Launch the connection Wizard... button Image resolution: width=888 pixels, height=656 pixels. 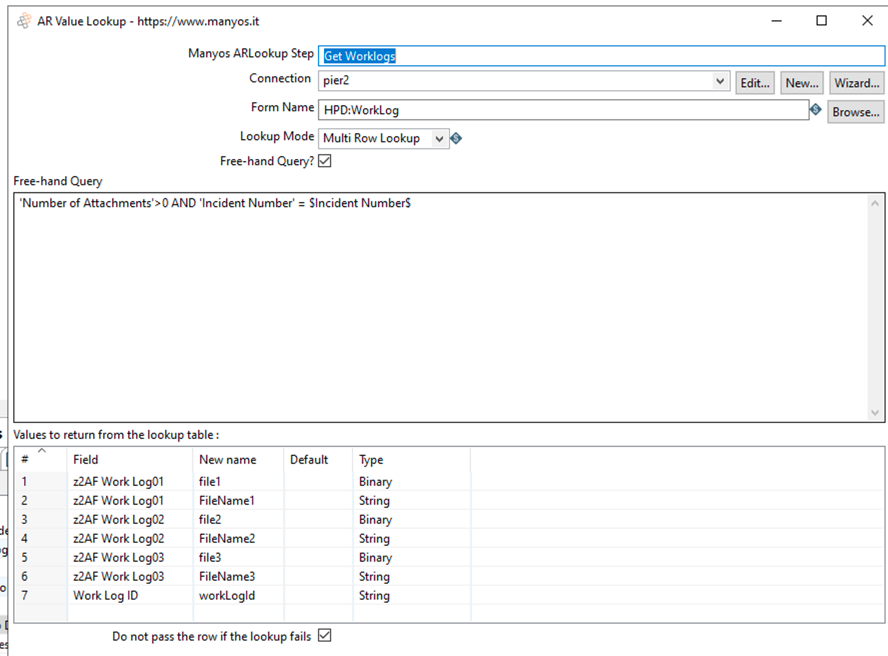click(x=856, y=83)
